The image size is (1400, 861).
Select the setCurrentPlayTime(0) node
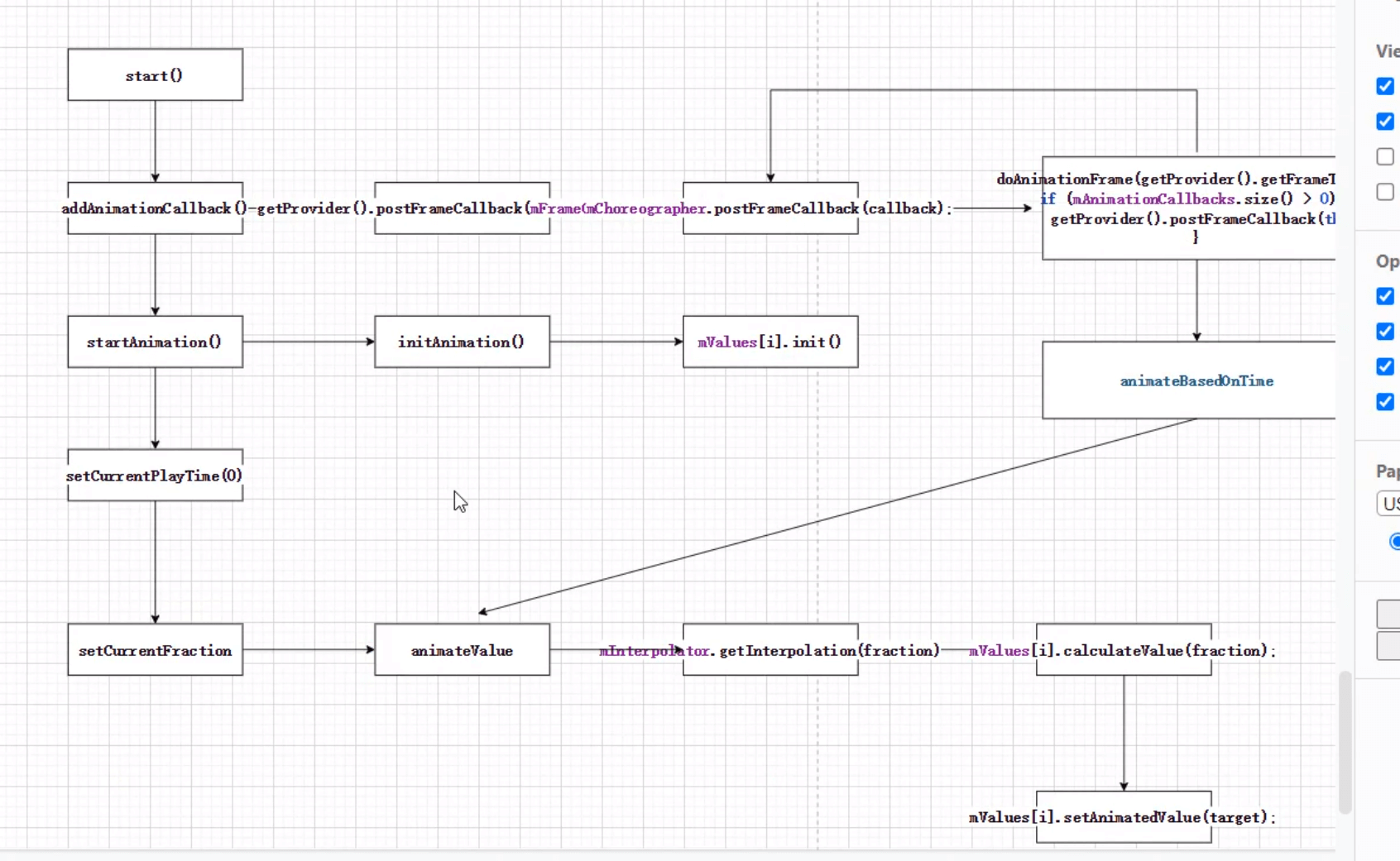point(155,476)
